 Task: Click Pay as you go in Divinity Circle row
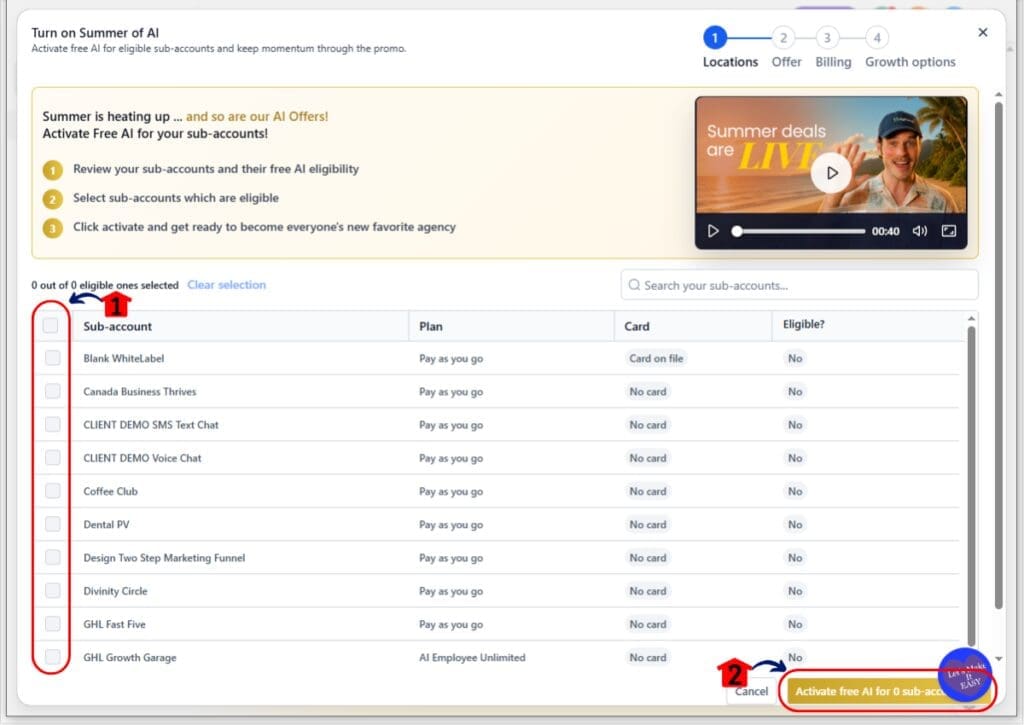tap(451, 591)
